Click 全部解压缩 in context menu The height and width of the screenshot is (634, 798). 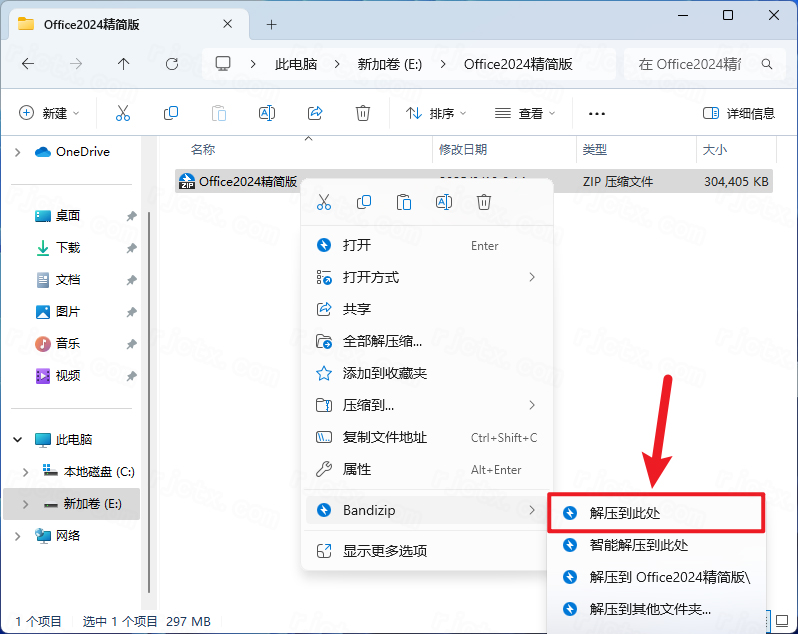[382, 341]
